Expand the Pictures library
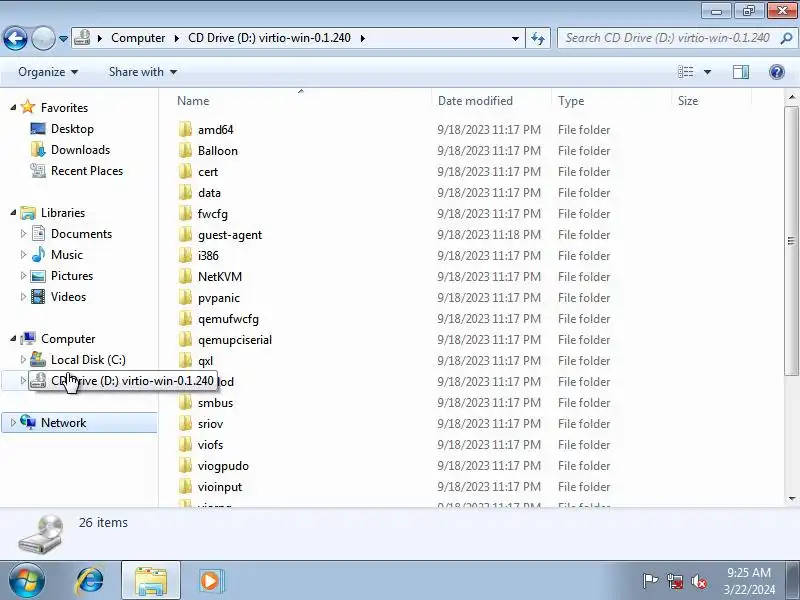Screen dimensions: 800x600 [x=23, y=275]
